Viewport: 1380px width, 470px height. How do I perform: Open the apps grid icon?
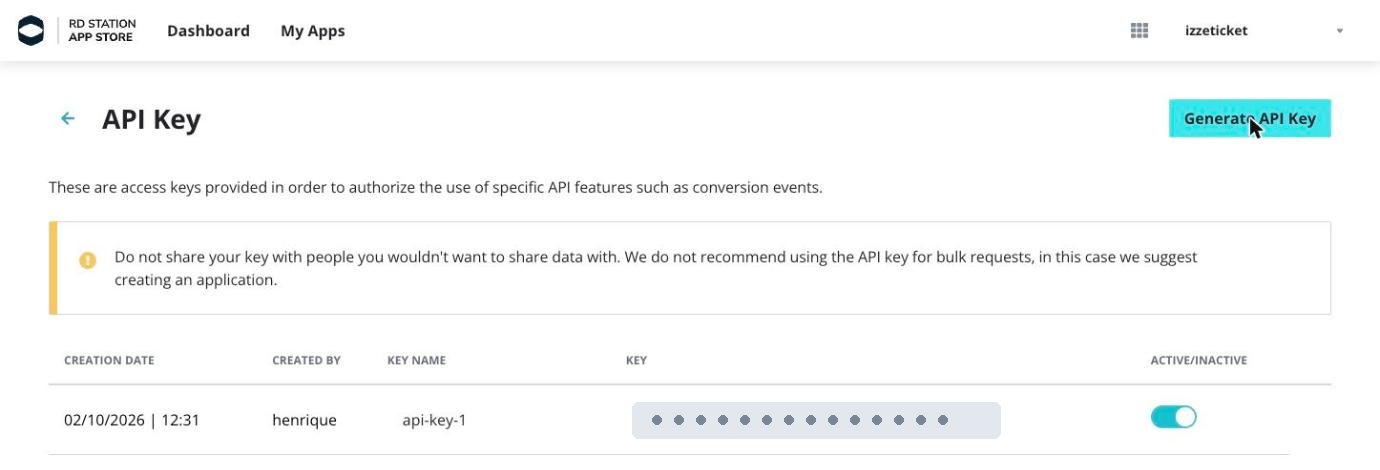pyautogui.click(x=1139, y=31)
